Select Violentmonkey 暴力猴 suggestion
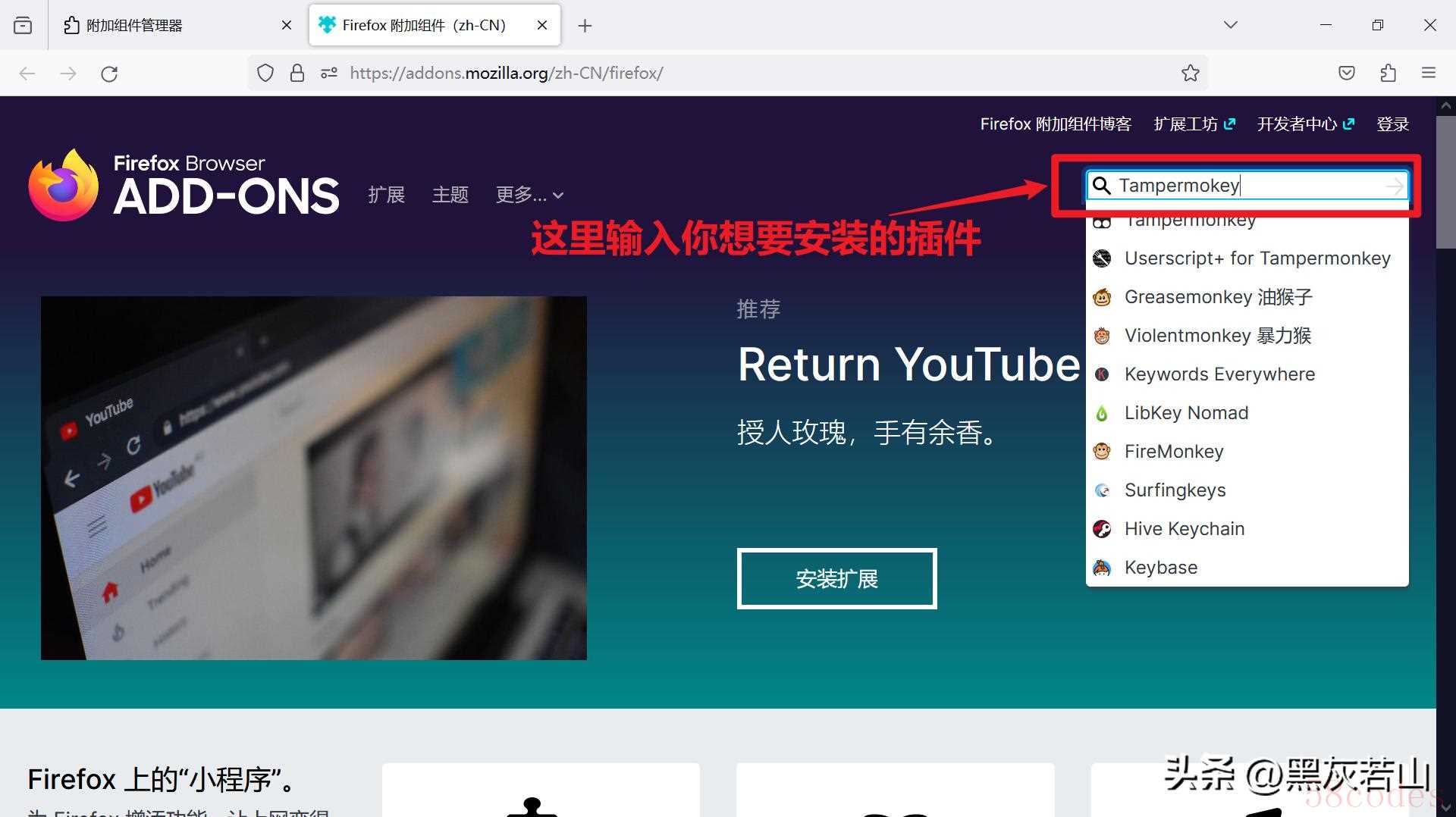The image size is (1456, 817). pos(1247,336)
